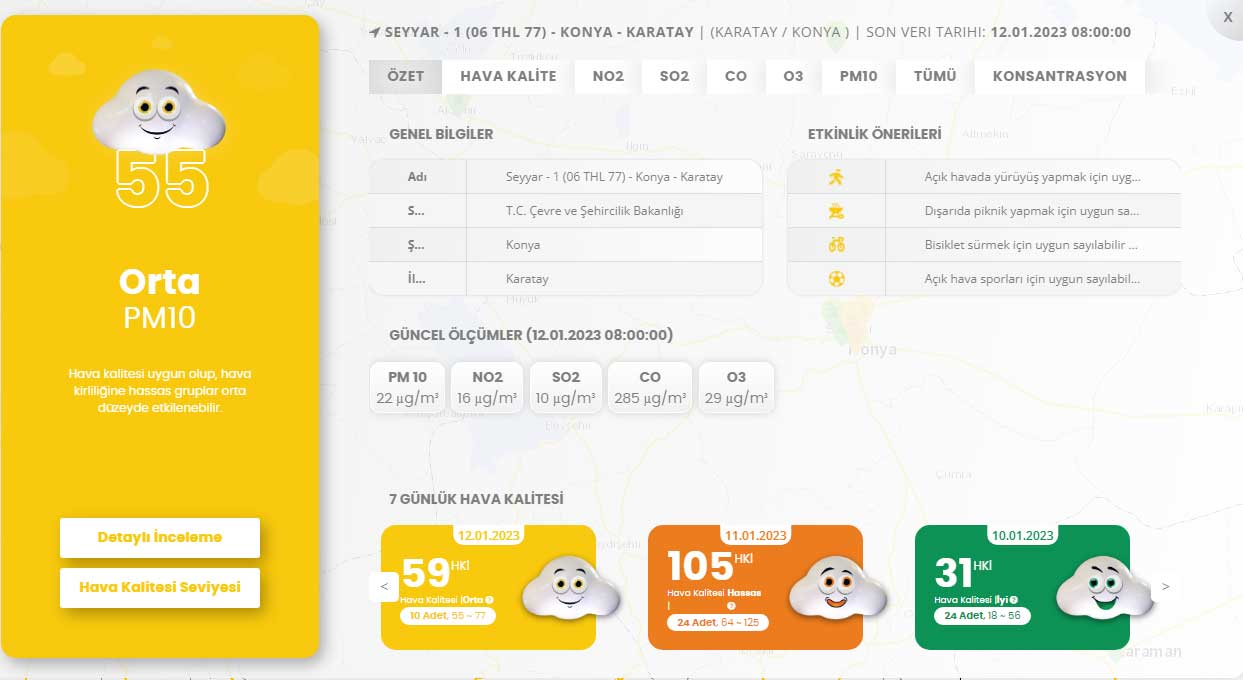Select the SO2 tab

pos(674,76)
